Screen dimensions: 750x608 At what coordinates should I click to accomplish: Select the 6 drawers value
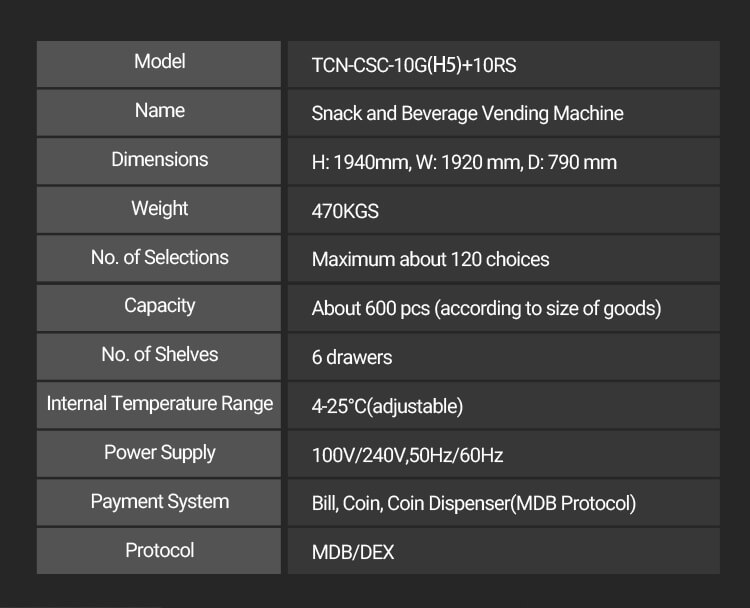[352, 358]
